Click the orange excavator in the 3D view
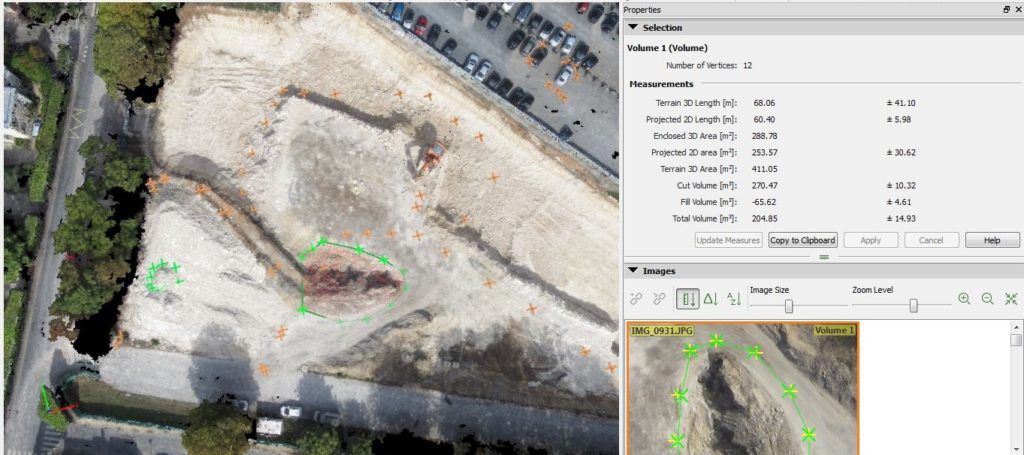Viewport: 1024px width, 455px height. pyautogui.click(x=430, y=158)
